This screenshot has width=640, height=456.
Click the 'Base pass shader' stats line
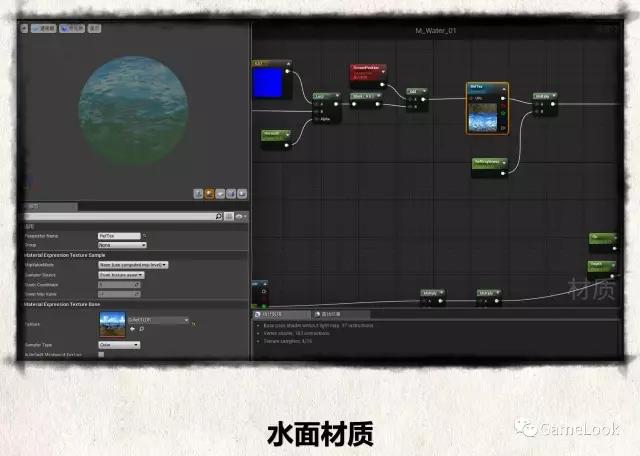coord(318,325)
